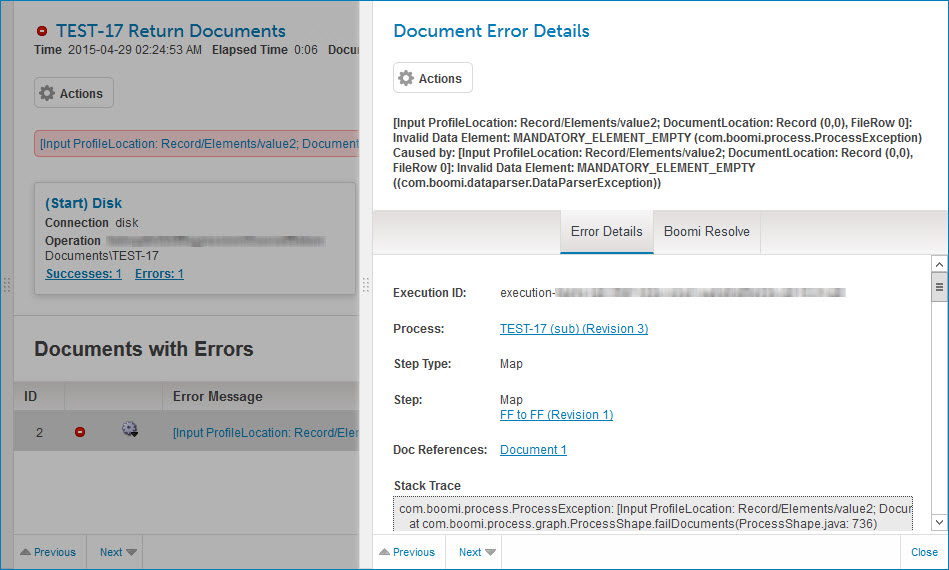Image resolution: width=949 pixels, height=570 pixels.
Task: Click the gear icon in right Actions button
Action: 406,78
